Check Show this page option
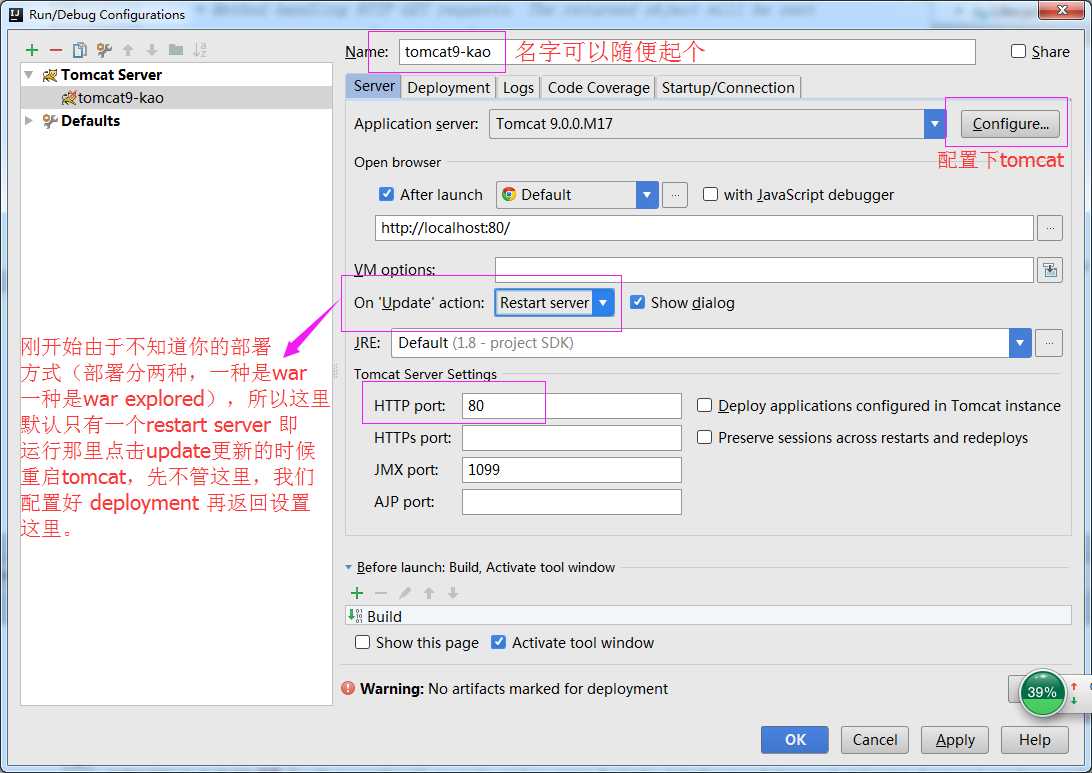The image size is (1092, 773). pyautogui.click(x=362, y=642)
